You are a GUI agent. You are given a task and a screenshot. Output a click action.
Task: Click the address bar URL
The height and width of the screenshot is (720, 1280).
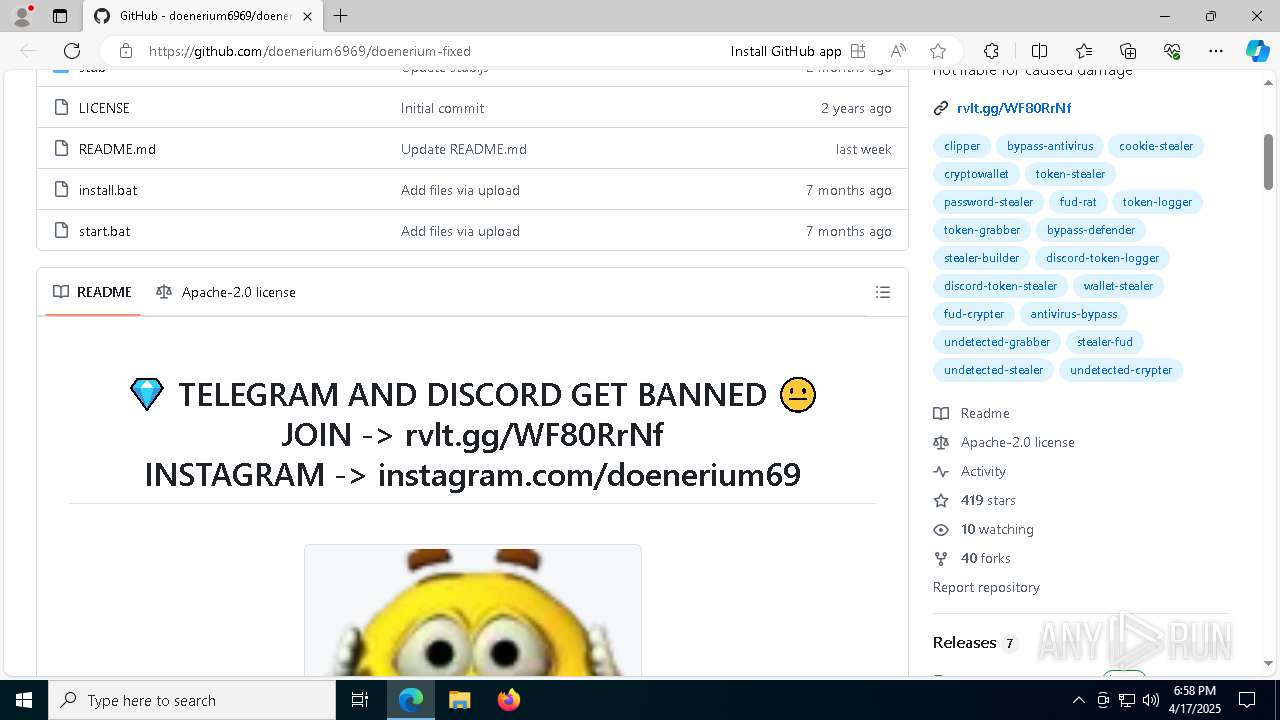[x=310, y=51]
